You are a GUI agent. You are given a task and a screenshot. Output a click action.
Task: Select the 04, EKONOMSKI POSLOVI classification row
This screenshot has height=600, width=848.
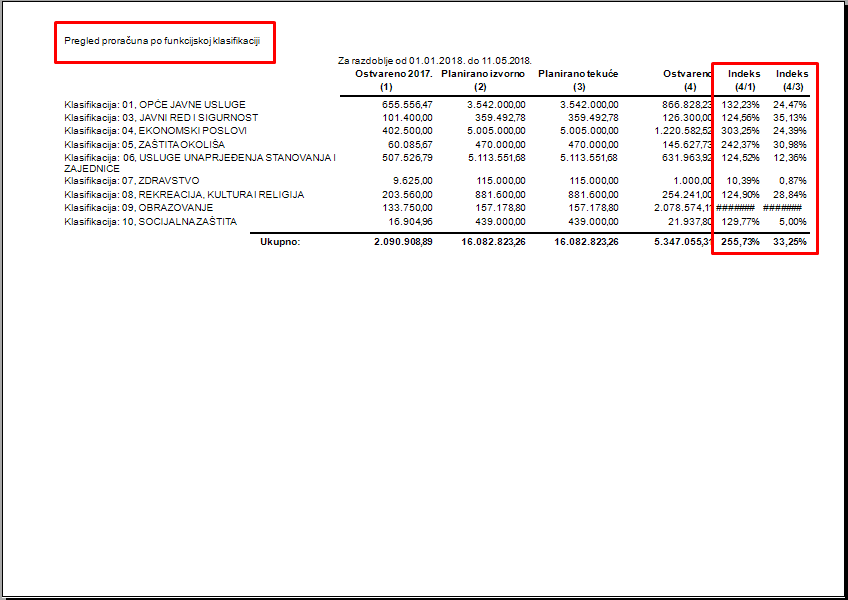coord(156,131)
